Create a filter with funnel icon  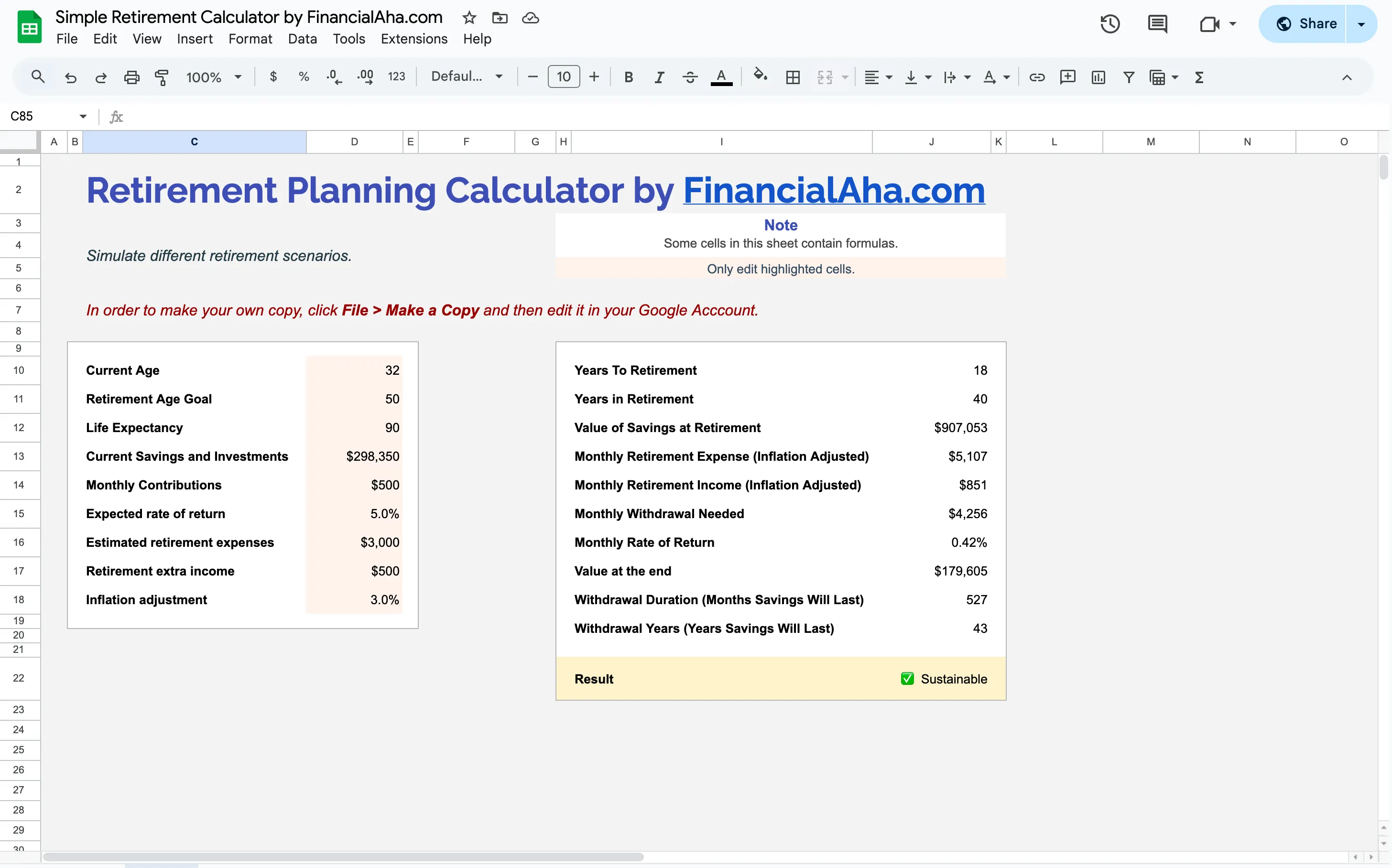coord(1129,77)
